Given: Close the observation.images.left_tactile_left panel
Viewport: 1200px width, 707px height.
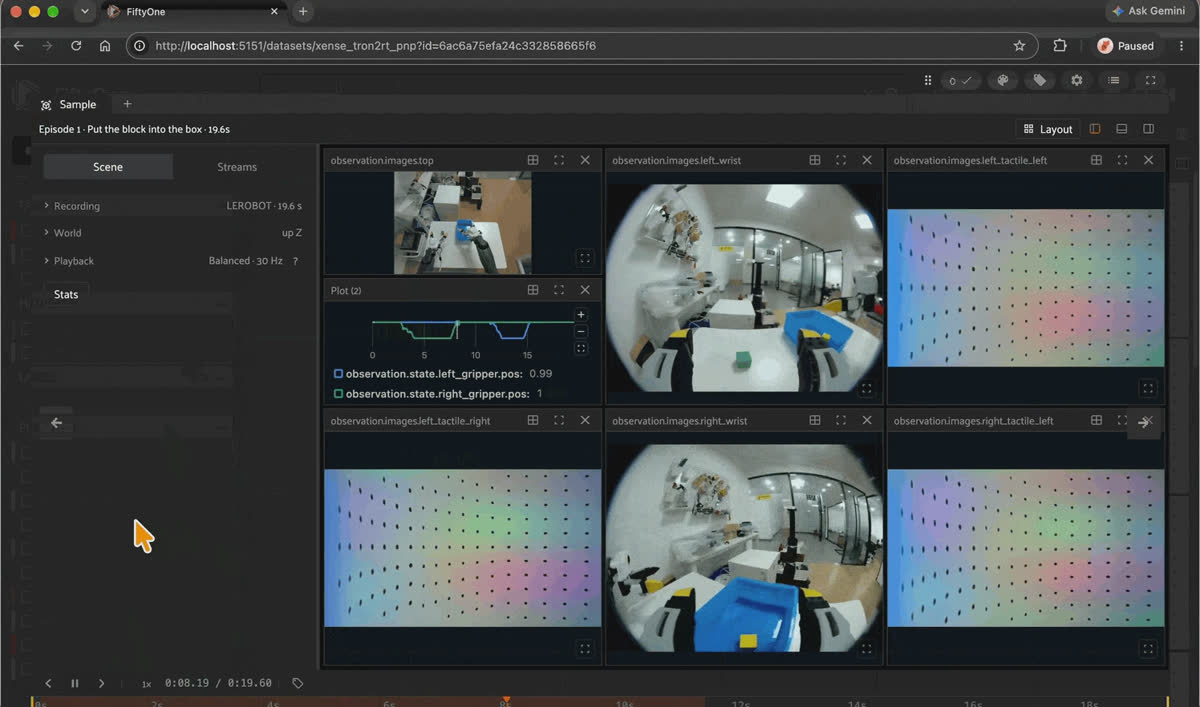Looking at the screenshot, I should 1149,160.
